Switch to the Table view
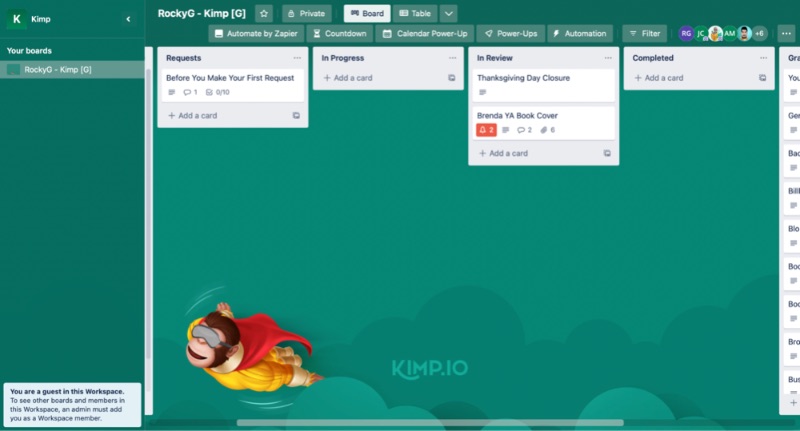800x431 pixels. click(415, 14)
